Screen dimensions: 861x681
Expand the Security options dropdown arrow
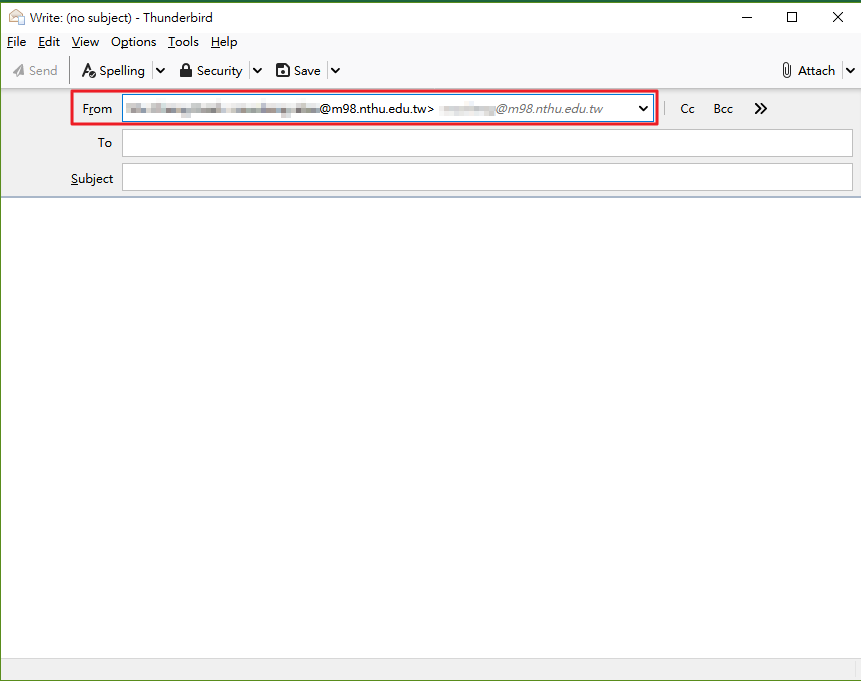(x=257, y=70)
